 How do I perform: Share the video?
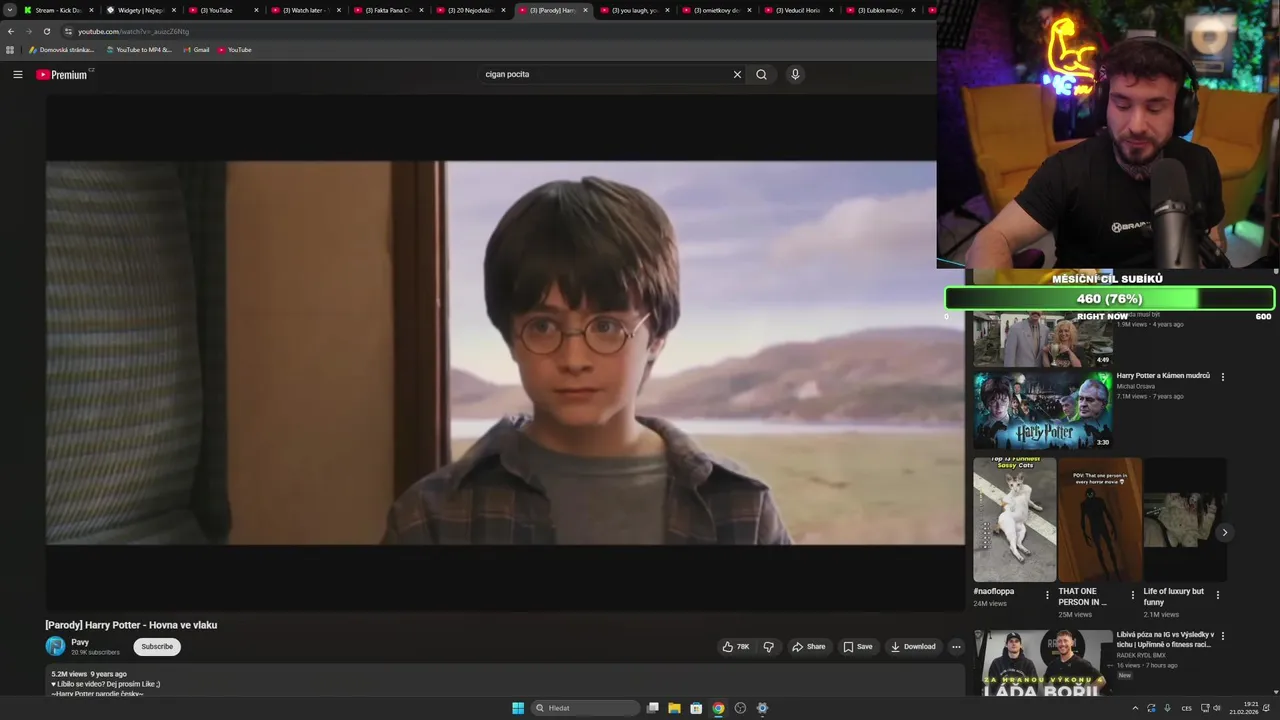(808, 647)
